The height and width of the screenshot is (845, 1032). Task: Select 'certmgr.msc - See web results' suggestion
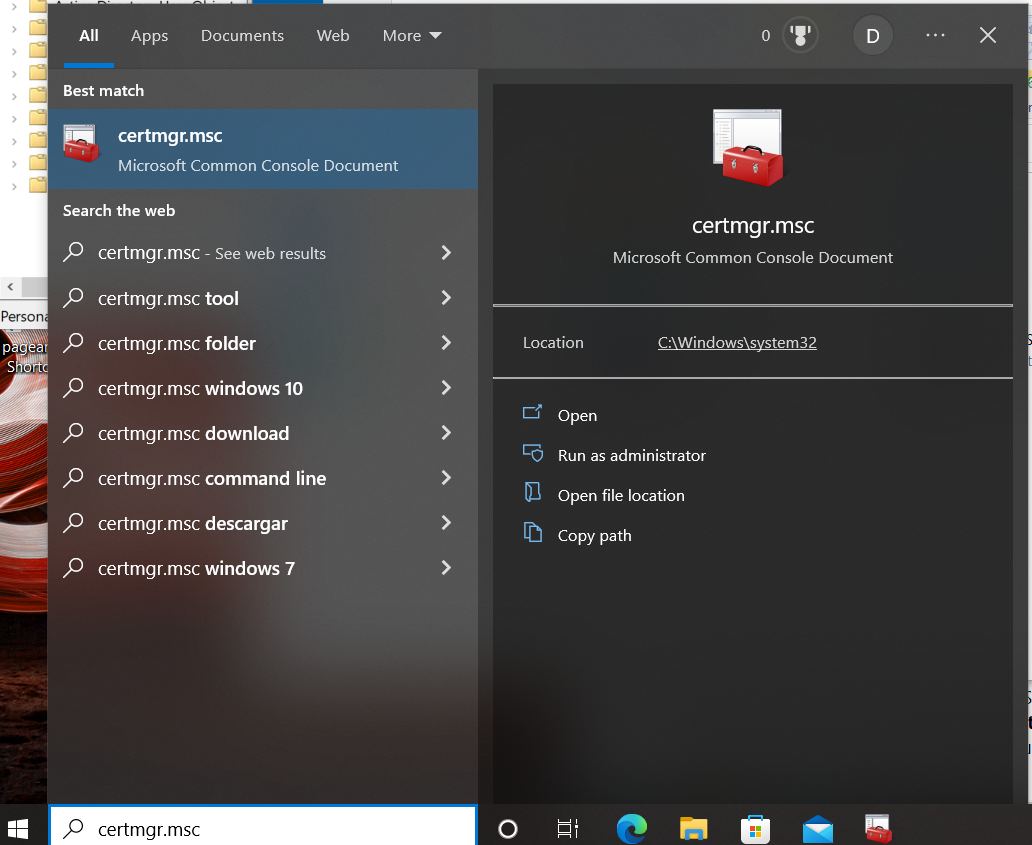point(263,253)
